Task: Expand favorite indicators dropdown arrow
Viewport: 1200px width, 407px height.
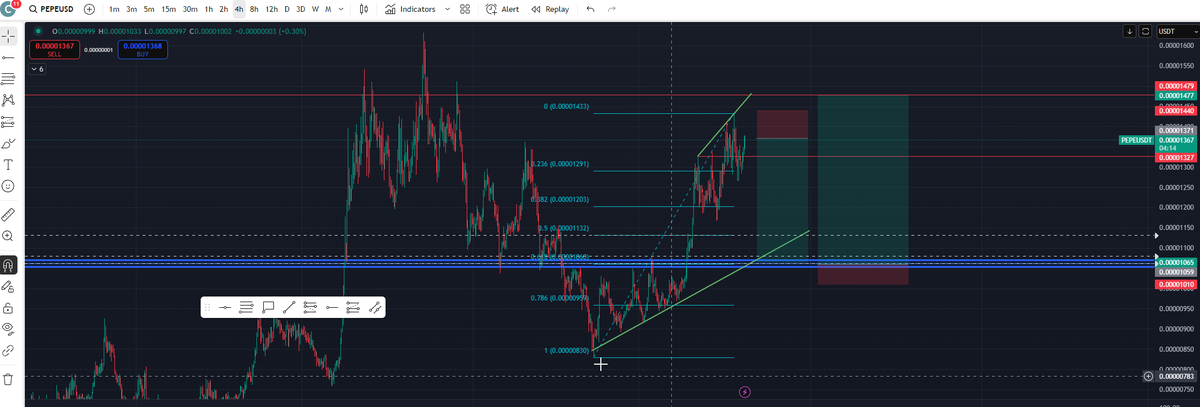Action: [x=447, y=9]
